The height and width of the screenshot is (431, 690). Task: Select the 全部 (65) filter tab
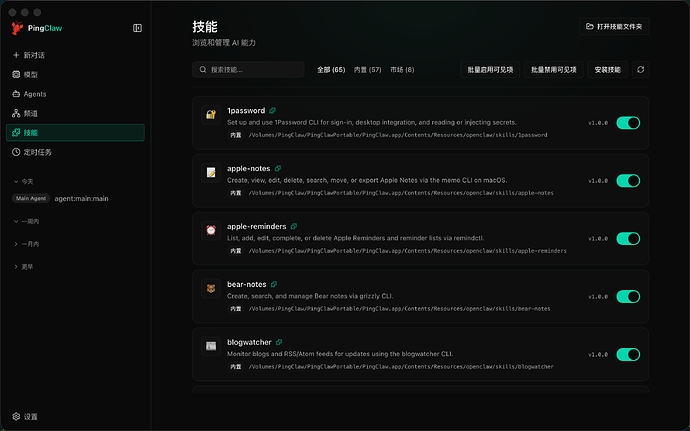tap(331, 70)
